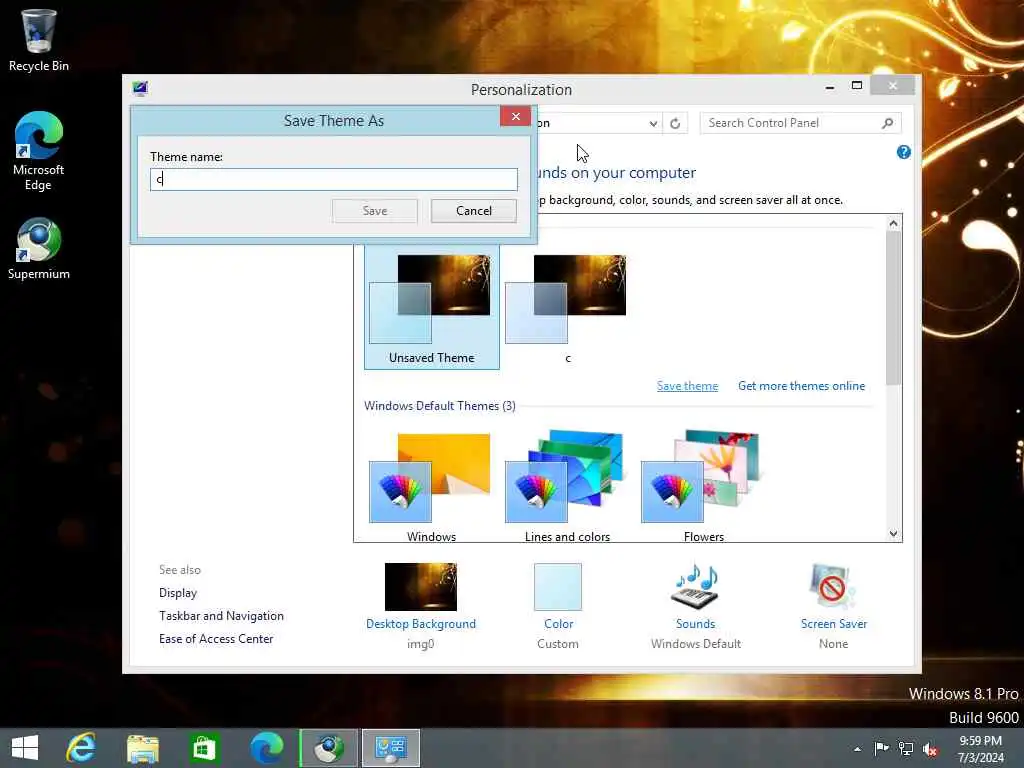Image resolution: width=1024 pixels, height=768 pixels.
Task: Open the Screen Saver icon
Action: [833, 586]
